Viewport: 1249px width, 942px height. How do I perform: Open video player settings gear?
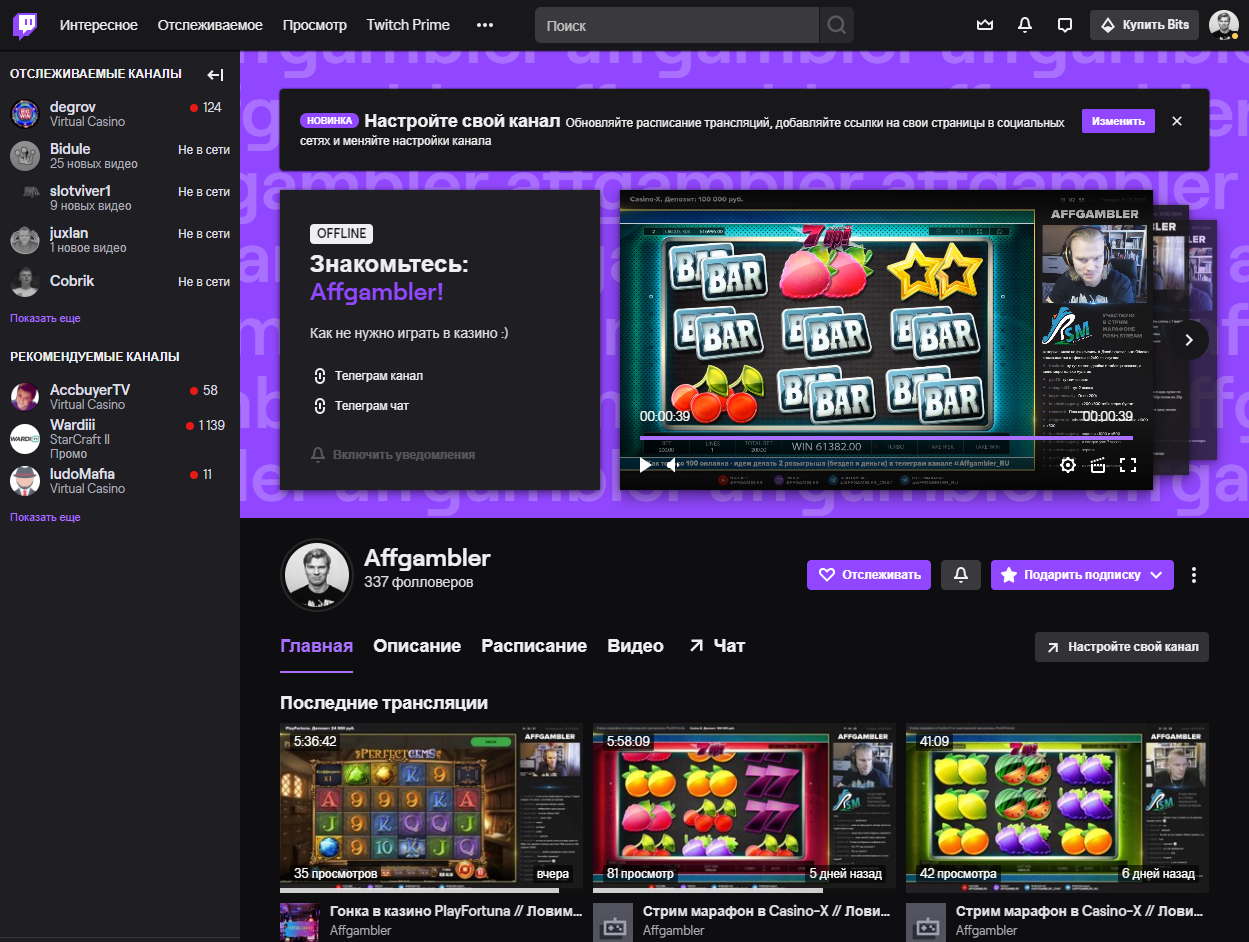point(1068,465)
